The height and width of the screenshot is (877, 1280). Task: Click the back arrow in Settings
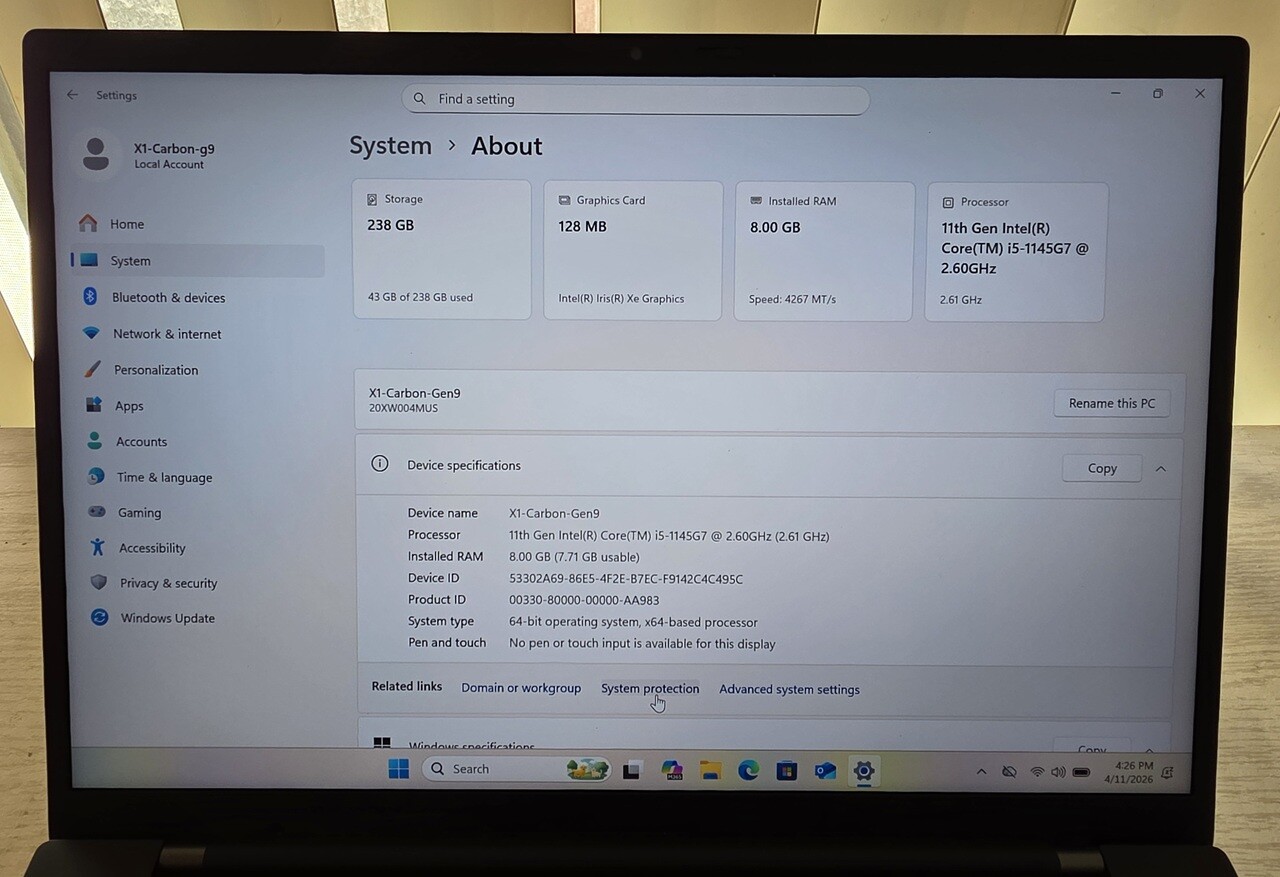point(72,95)
